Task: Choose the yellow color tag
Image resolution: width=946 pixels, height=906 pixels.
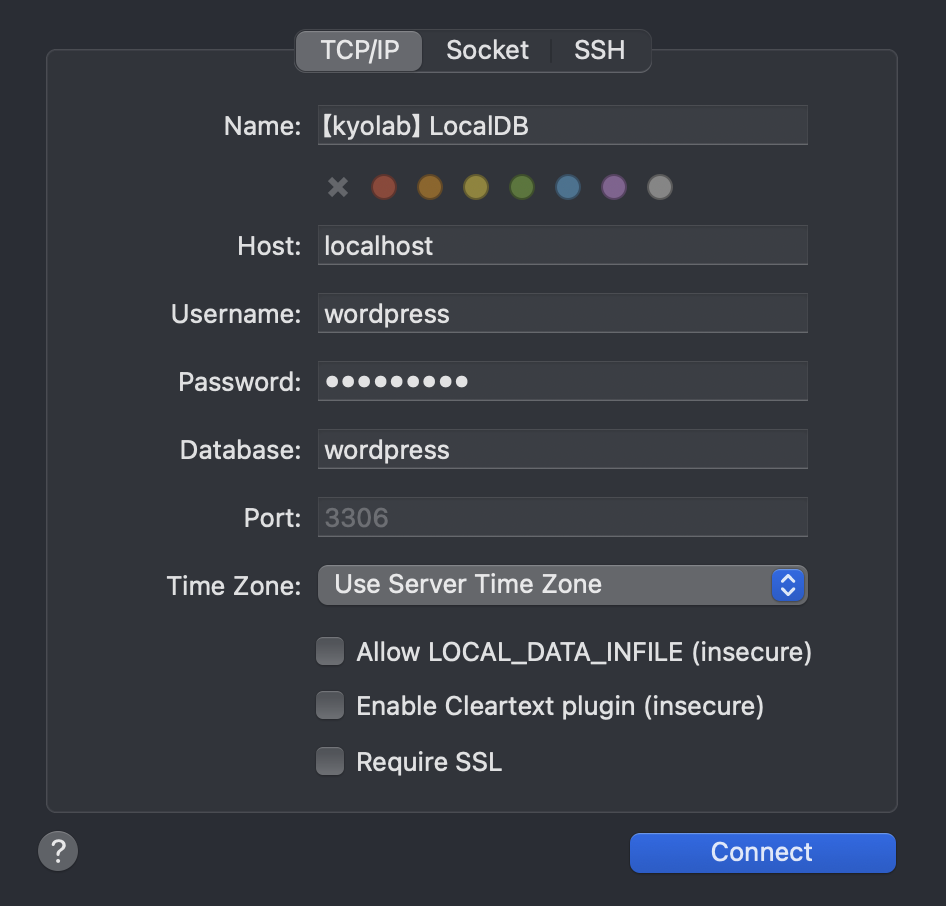Action: coord(476,187)
